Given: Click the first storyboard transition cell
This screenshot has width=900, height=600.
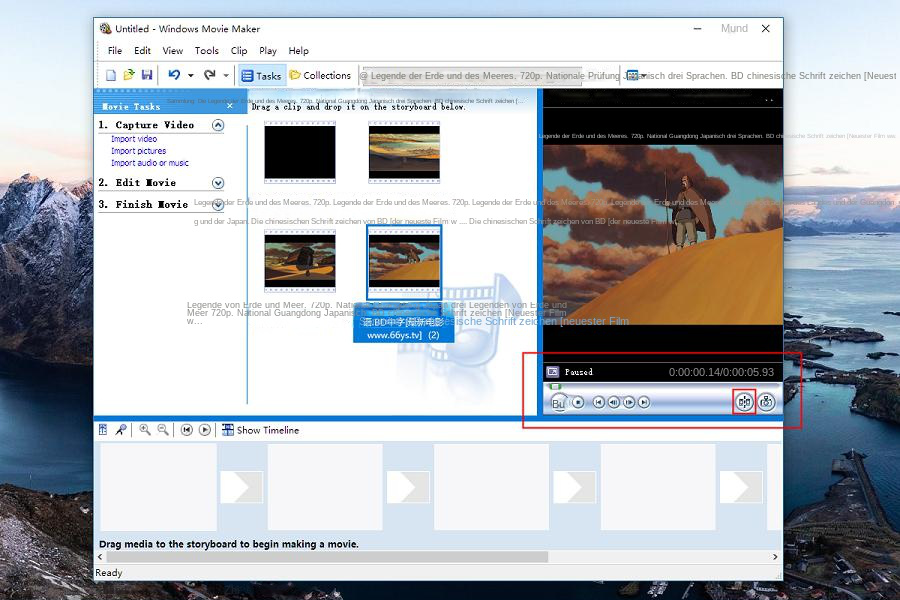Looking at the screenshot, I should click(x=242, y=487).
